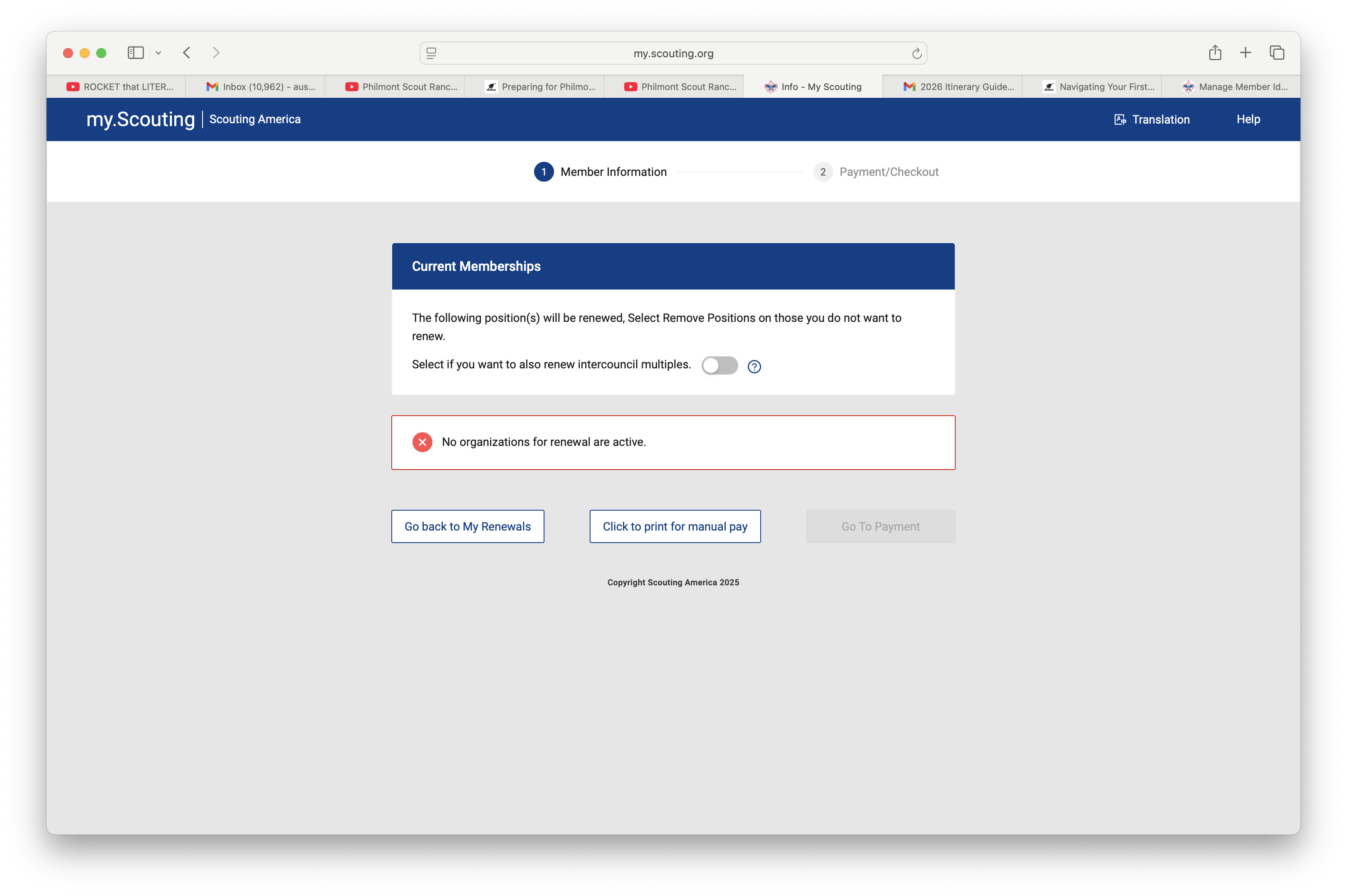1347x896 pixels.
Task: Reload the my.scouting.org page
Action: tap(917, 53)
